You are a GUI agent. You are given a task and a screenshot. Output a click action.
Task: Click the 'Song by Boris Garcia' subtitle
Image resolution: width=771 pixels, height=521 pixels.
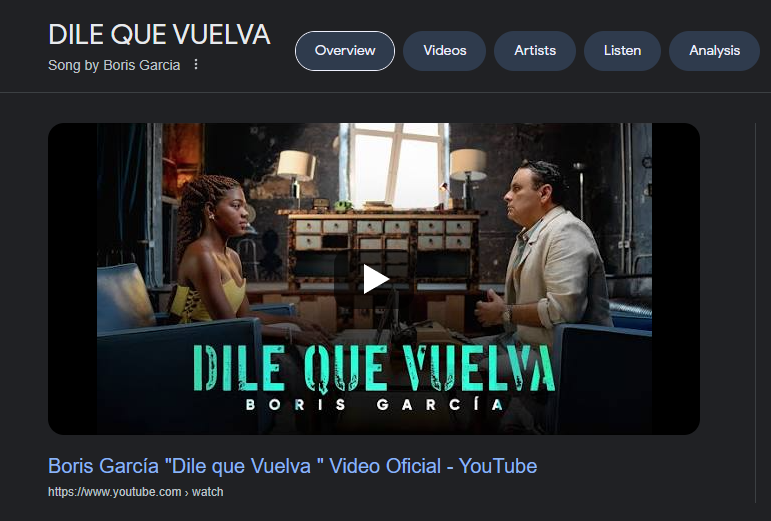[x=114, y=65]
